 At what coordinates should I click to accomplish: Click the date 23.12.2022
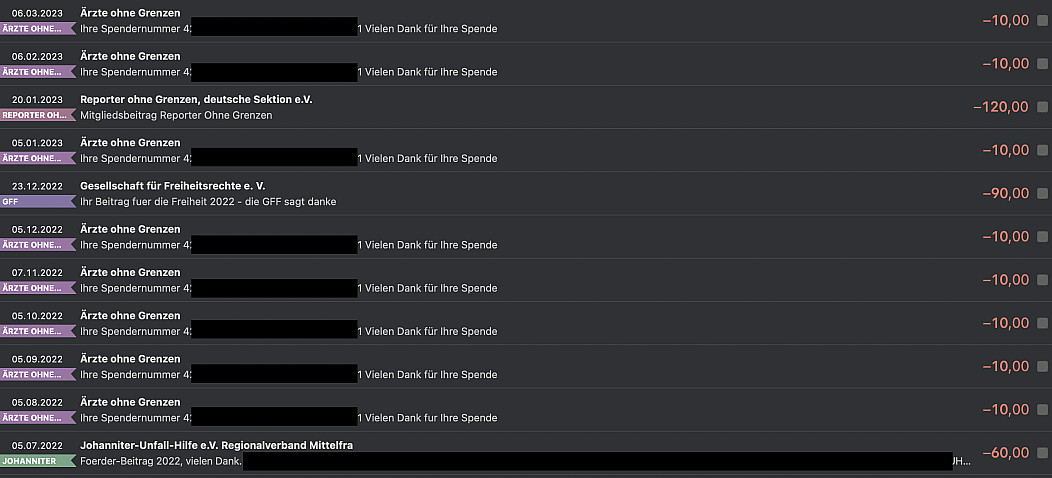(37, 186)
